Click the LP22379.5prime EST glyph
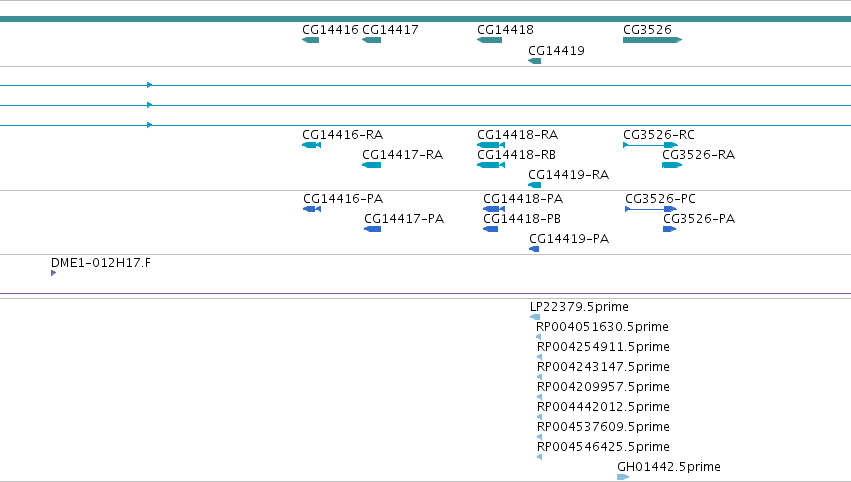This screenshot has width=851, height=482. pos(535,317)
